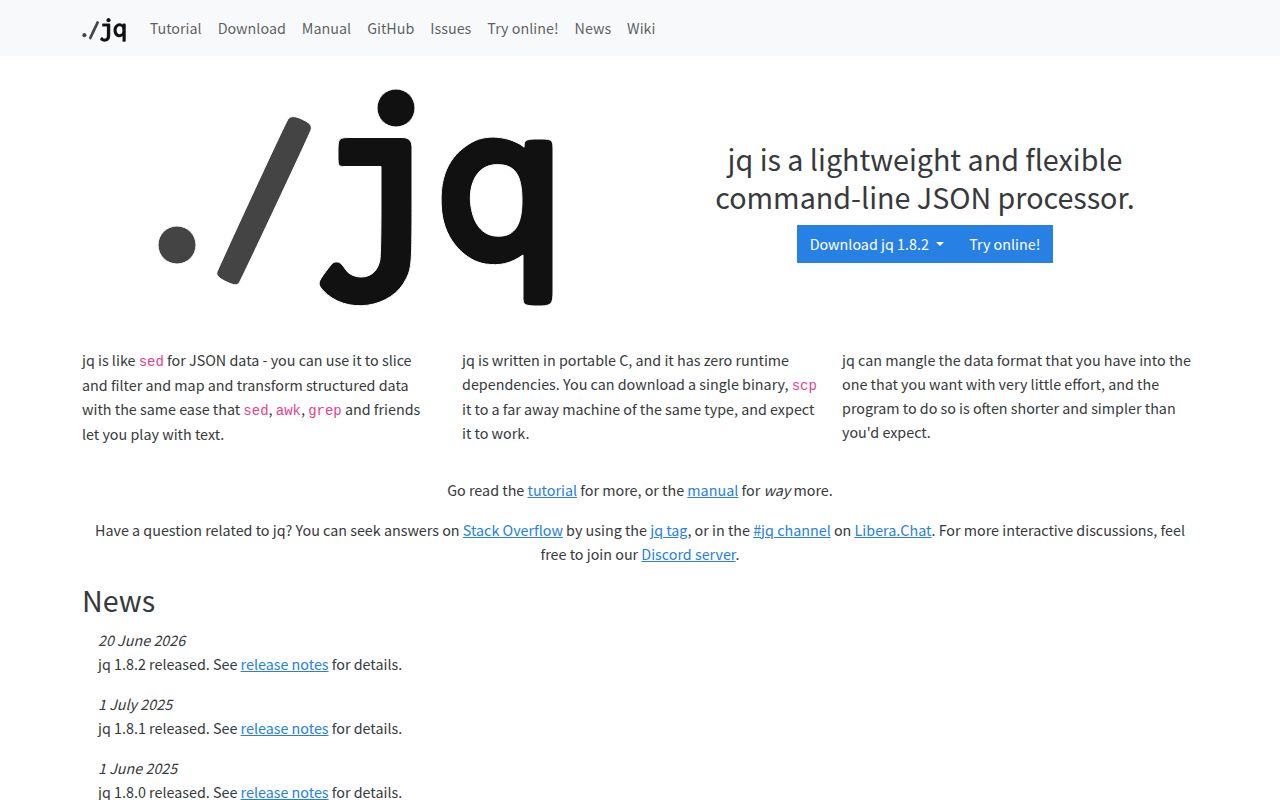
Task: Join via the Discord server link
Action: click(x=689, y=555)
